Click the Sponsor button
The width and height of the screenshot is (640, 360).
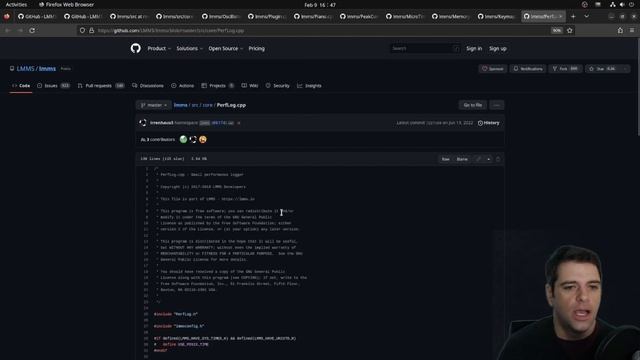[x=493, y=69]
